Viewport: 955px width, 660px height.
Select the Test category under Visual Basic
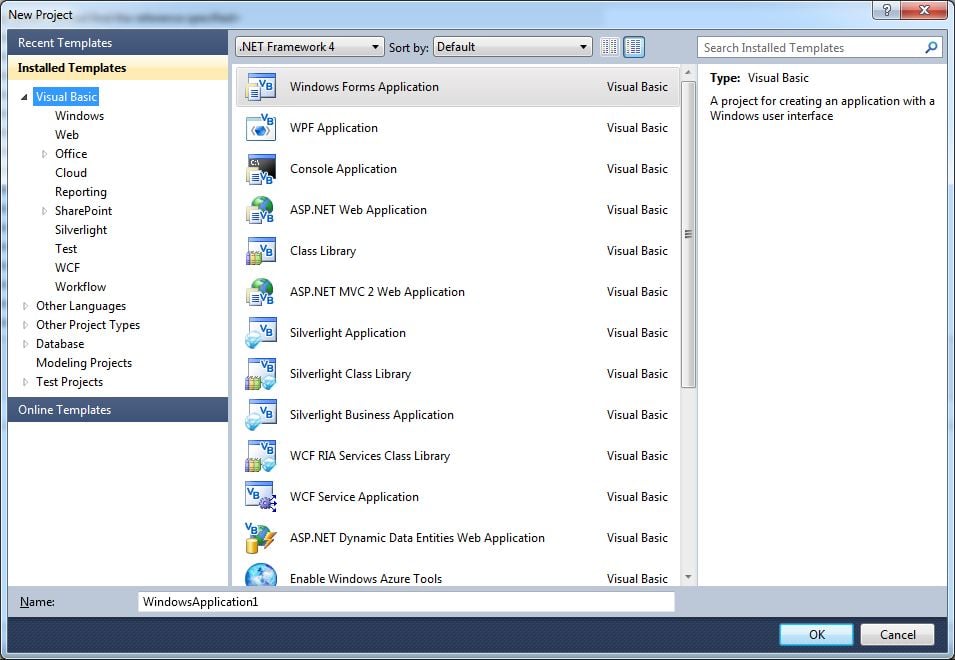tap(66, 248)
